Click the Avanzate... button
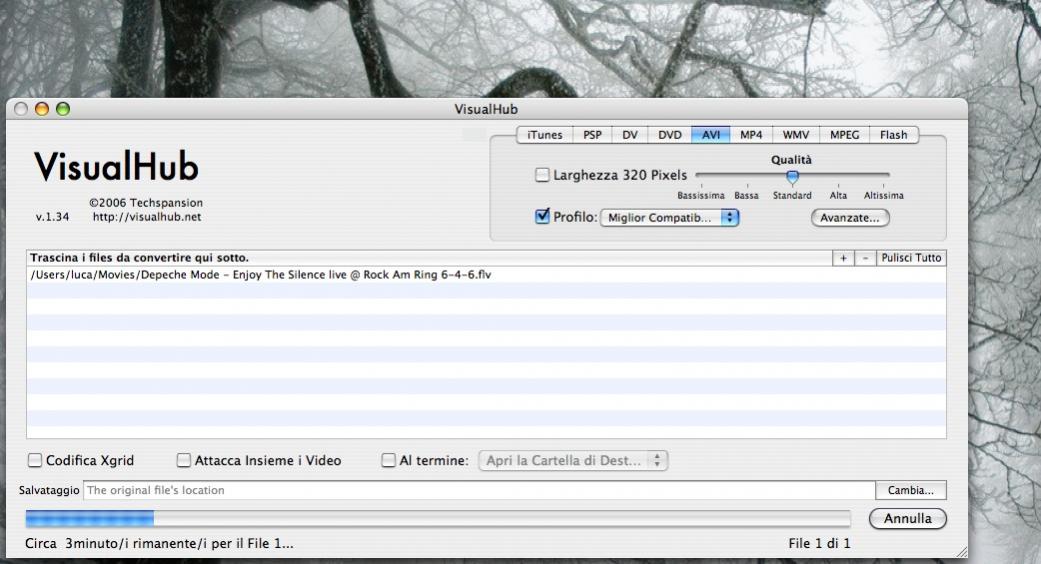The height and width of the screenshot is (564, 1041). pyautogui.click(x=850, y=218)
